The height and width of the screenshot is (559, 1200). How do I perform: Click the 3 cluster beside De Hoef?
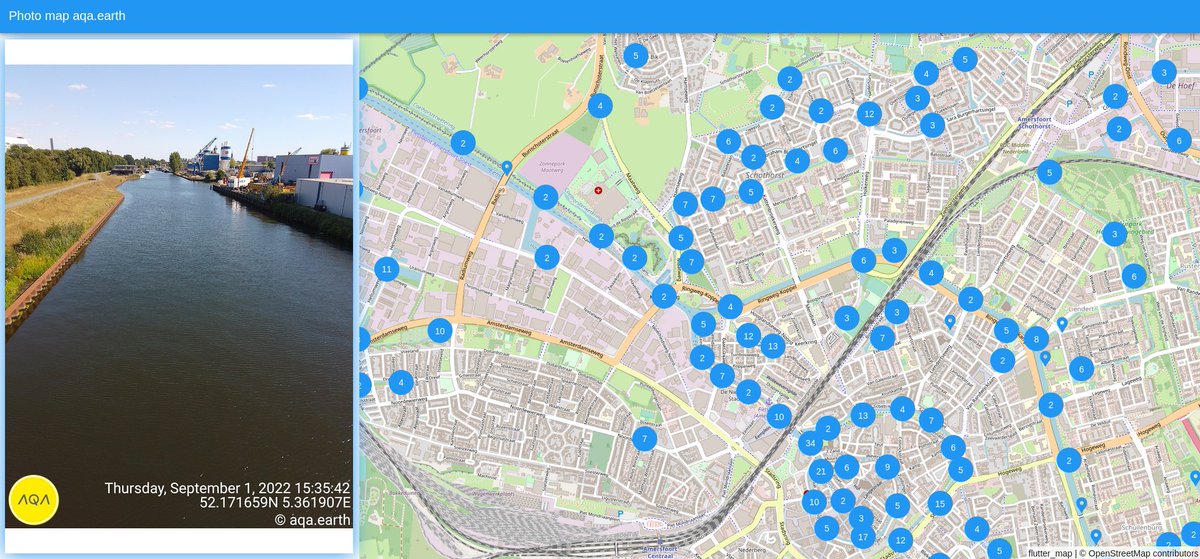1164,72
